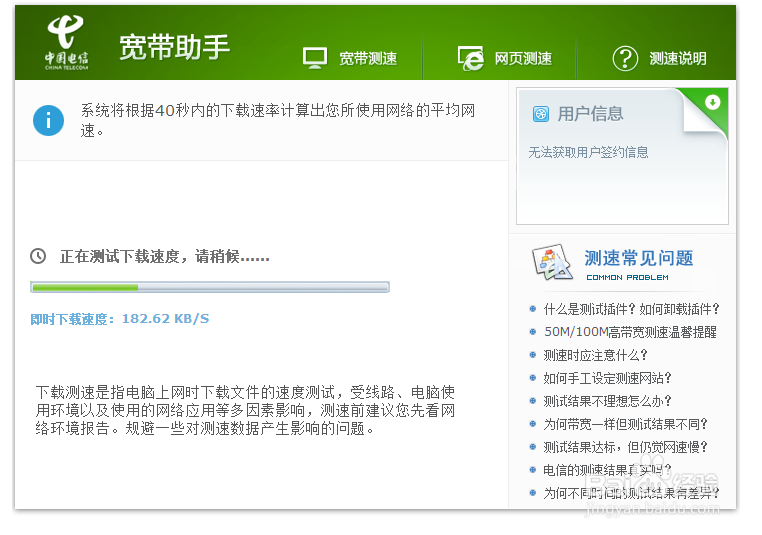Click the monitor icon for 宽带测速
This screenshot has height=535, width=762.
[315, 58]
